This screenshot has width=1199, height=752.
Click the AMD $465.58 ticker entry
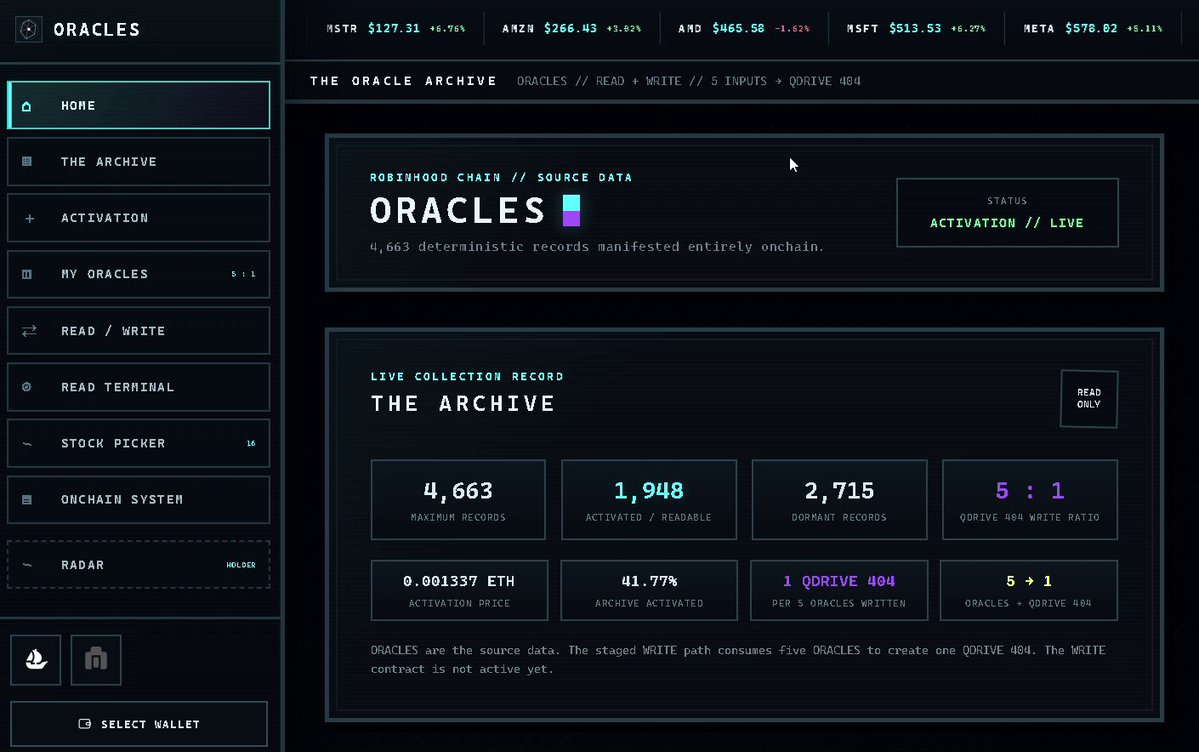click(743, 28)
